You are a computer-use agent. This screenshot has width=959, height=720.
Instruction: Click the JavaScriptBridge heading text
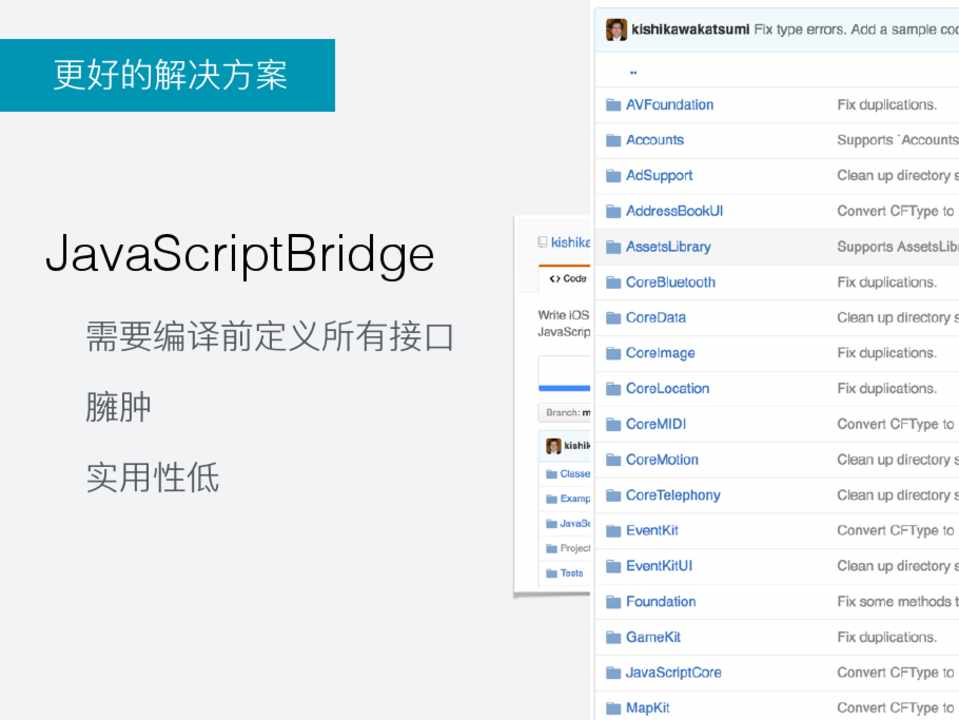240,254
